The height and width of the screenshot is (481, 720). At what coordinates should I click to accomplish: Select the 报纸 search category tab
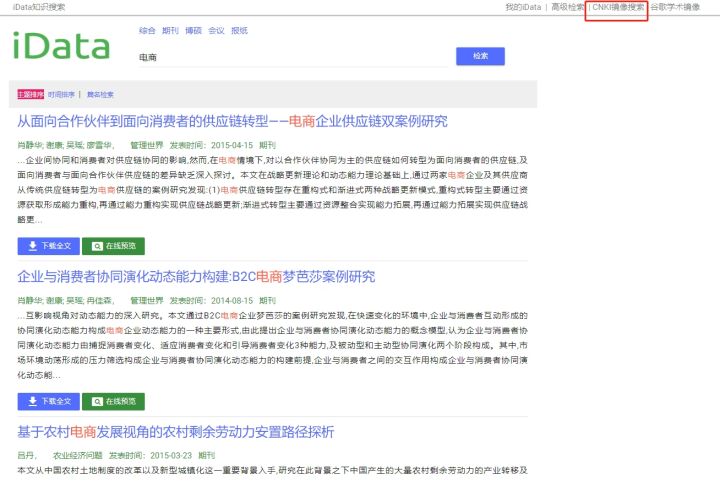pos(239,30)
